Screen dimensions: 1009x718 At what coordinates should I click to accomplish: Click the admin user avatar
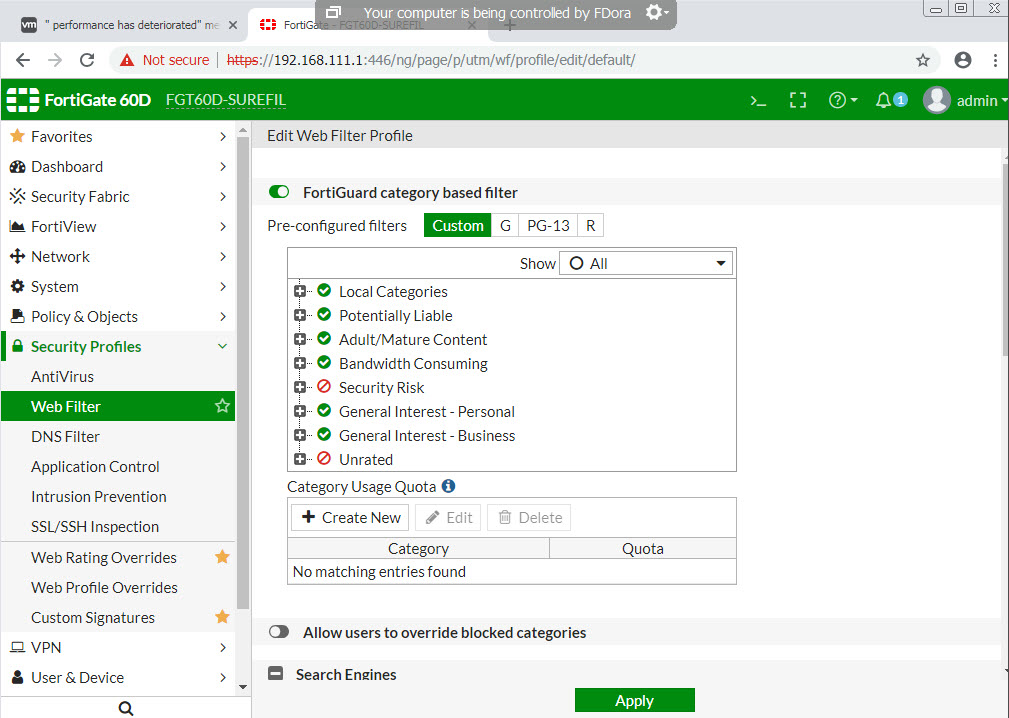[936, 100]
